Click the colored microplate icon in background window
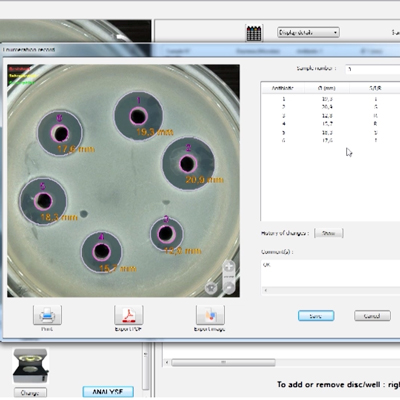 click(254, 33)
